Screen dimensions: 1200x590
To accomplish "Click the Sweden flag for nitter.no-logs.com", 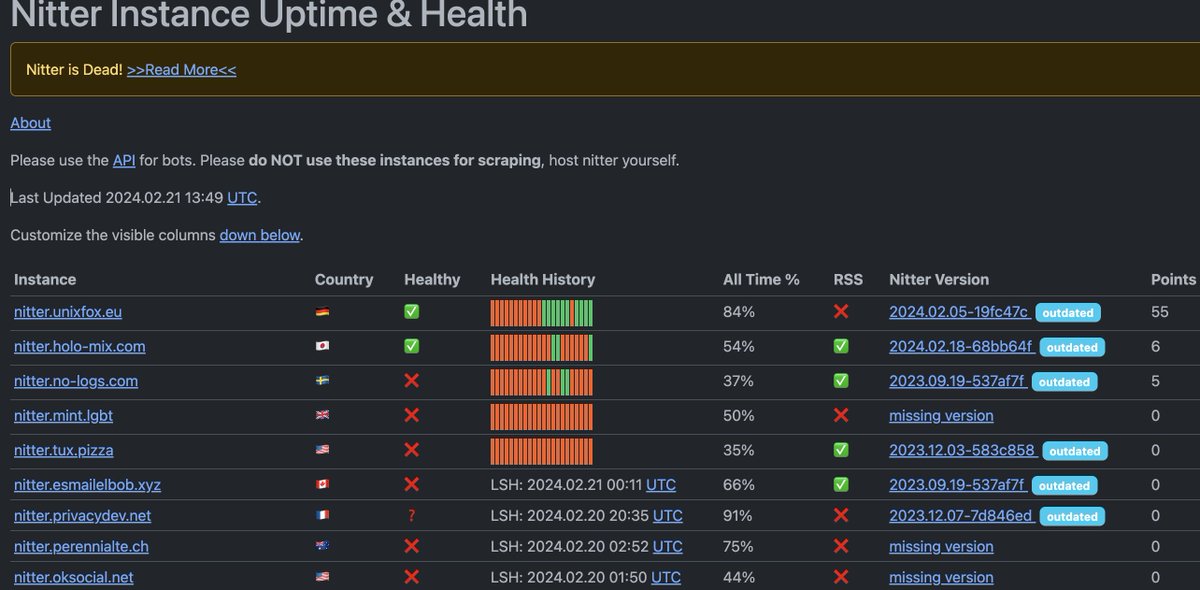I will pos(322,381).
